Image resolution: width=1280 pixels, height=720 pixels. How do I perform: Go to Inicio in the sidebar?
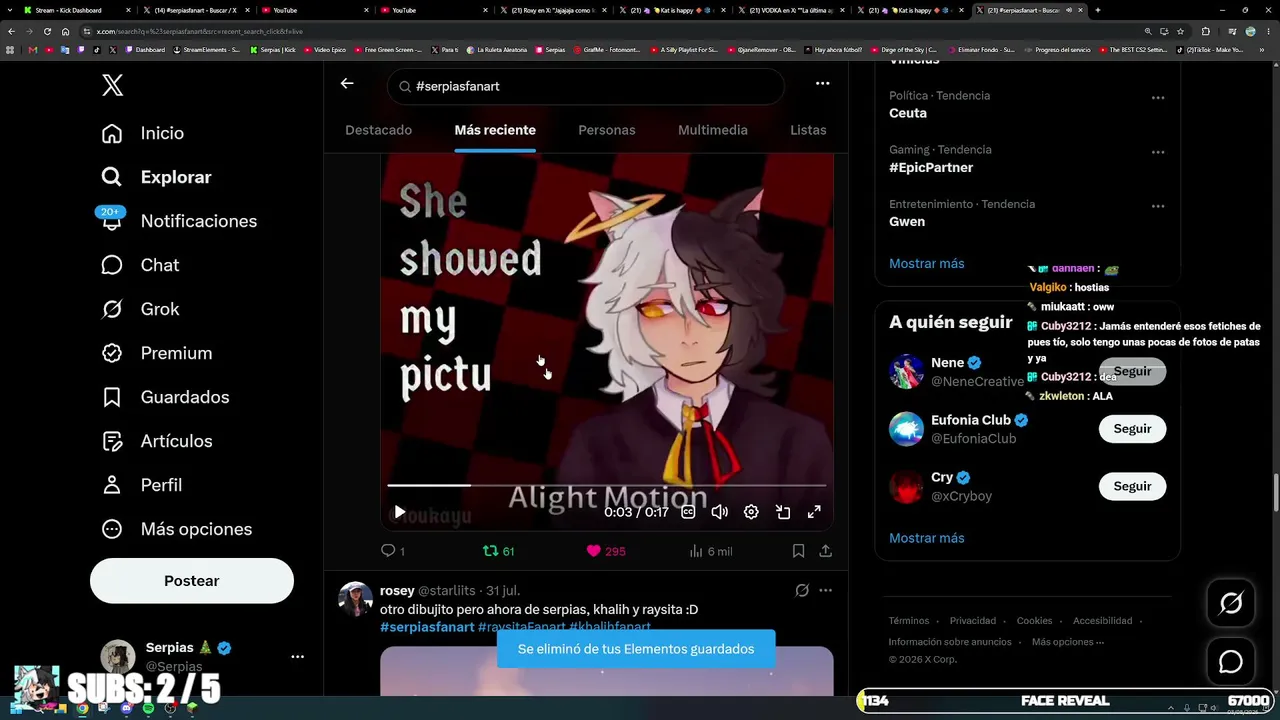[x=142, y=133]
